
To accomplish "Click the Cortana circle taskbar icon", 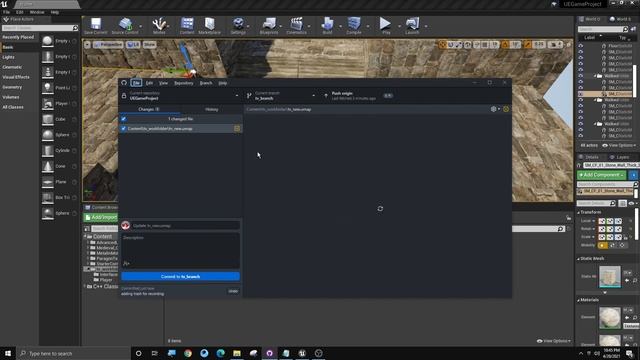I will [x=138, y=353].
